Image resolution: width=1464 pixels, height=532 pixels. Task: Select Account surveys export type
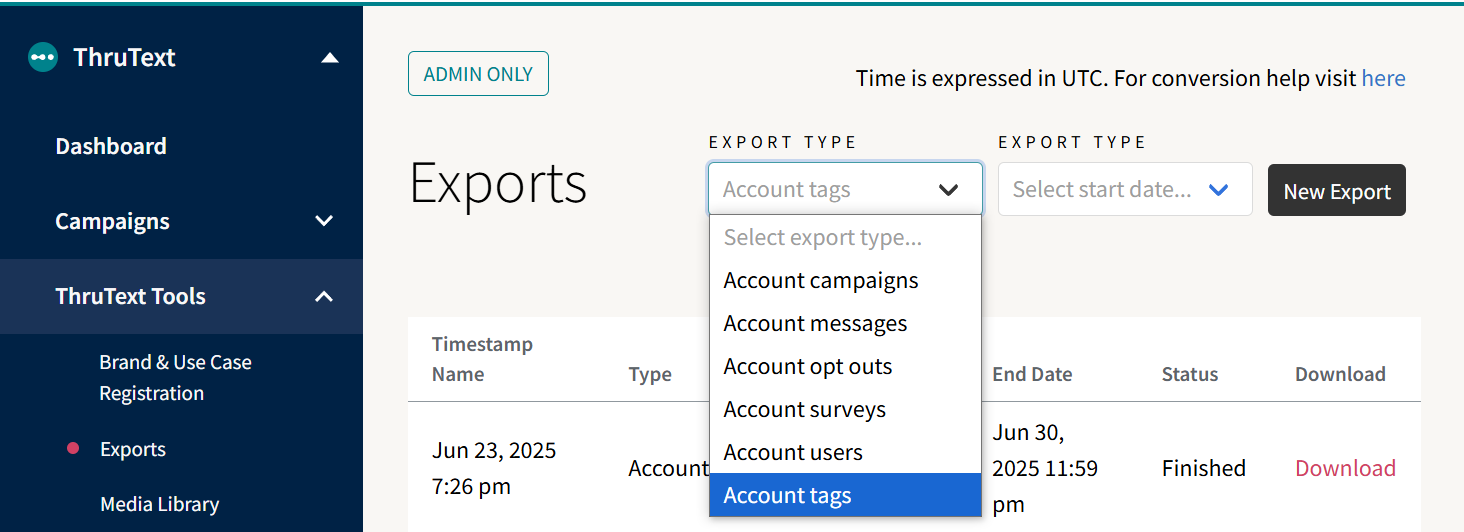click(x=845, y=409)
